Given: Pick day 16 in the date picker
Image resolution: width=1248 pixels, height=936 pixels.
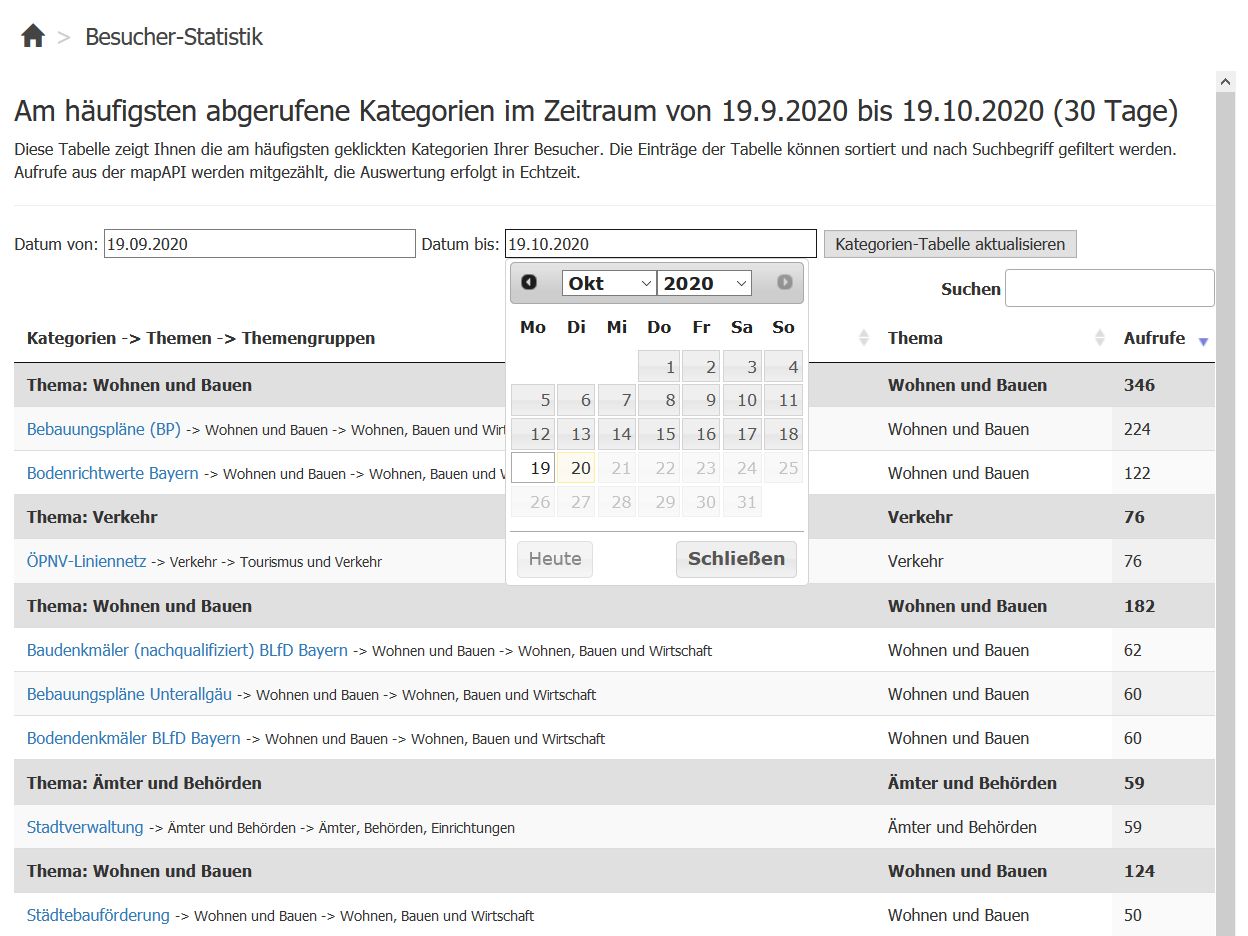Looking at the screenshot, I should click(x=700, y=435).
